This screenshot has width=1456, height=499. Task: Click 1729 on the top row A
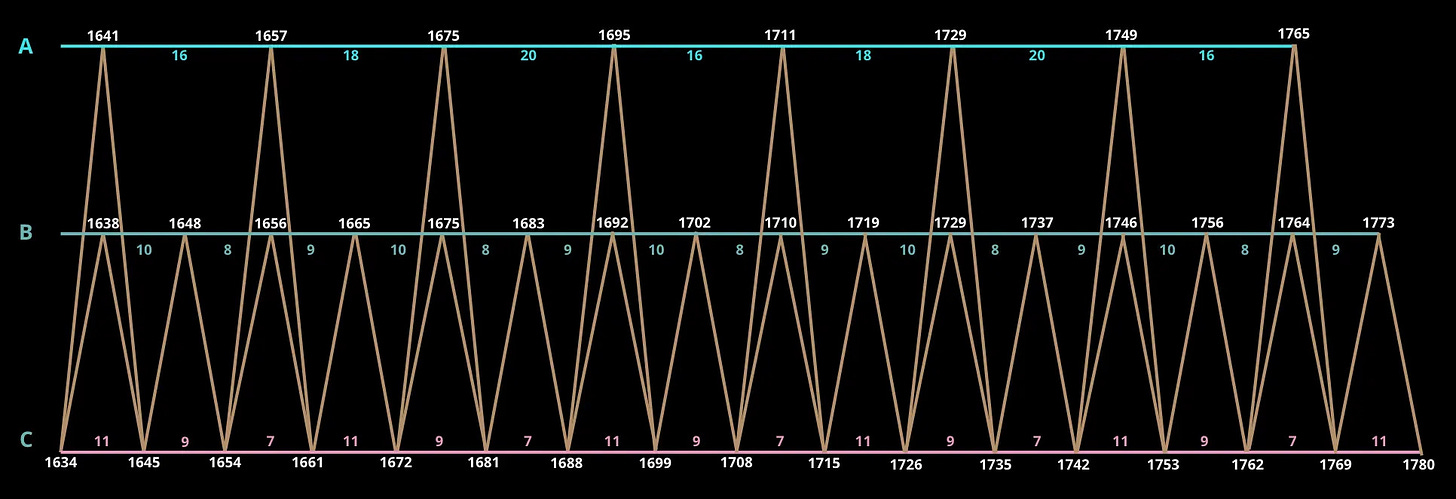click(x=950, y=35)
